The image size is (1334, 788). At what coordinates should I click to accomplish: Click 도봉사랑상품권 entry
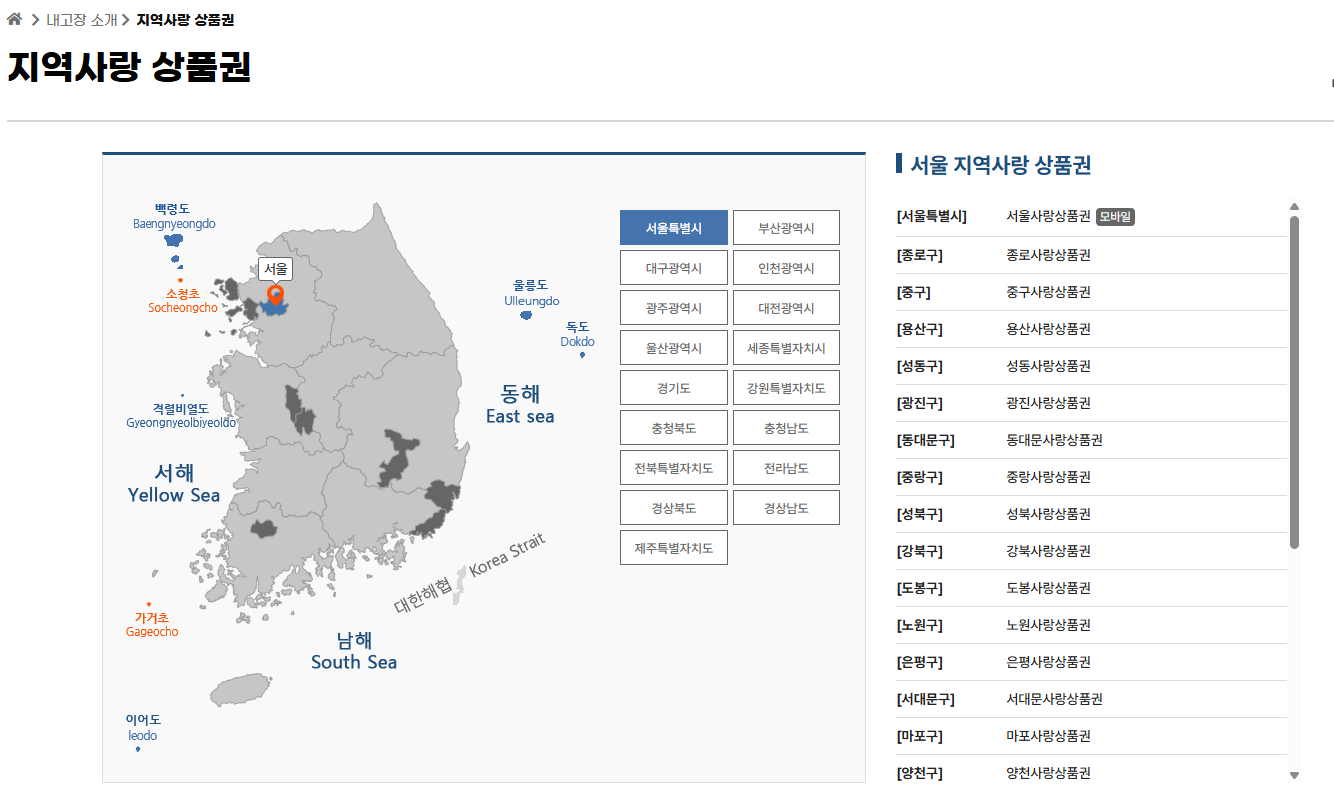[x=1048, y=588]
